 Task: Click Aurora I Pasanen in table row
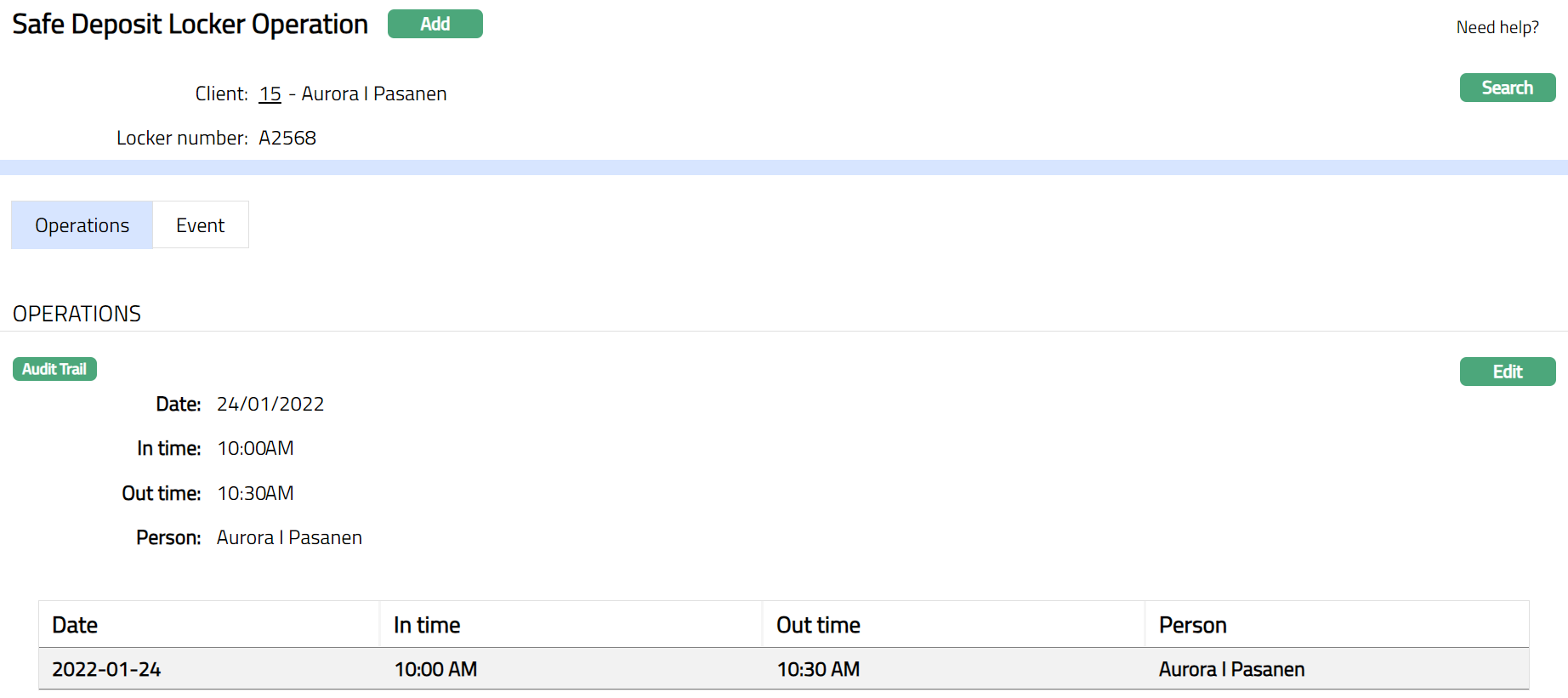coord(1231,669)
